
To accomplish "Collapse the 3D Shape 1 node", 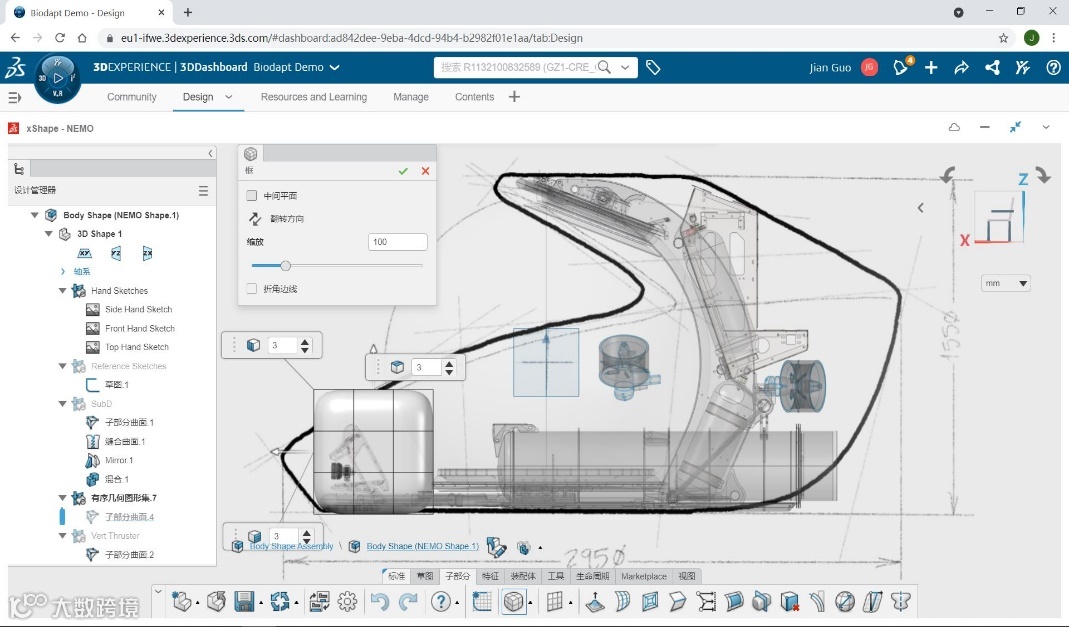I will click(x=48, y=234).
